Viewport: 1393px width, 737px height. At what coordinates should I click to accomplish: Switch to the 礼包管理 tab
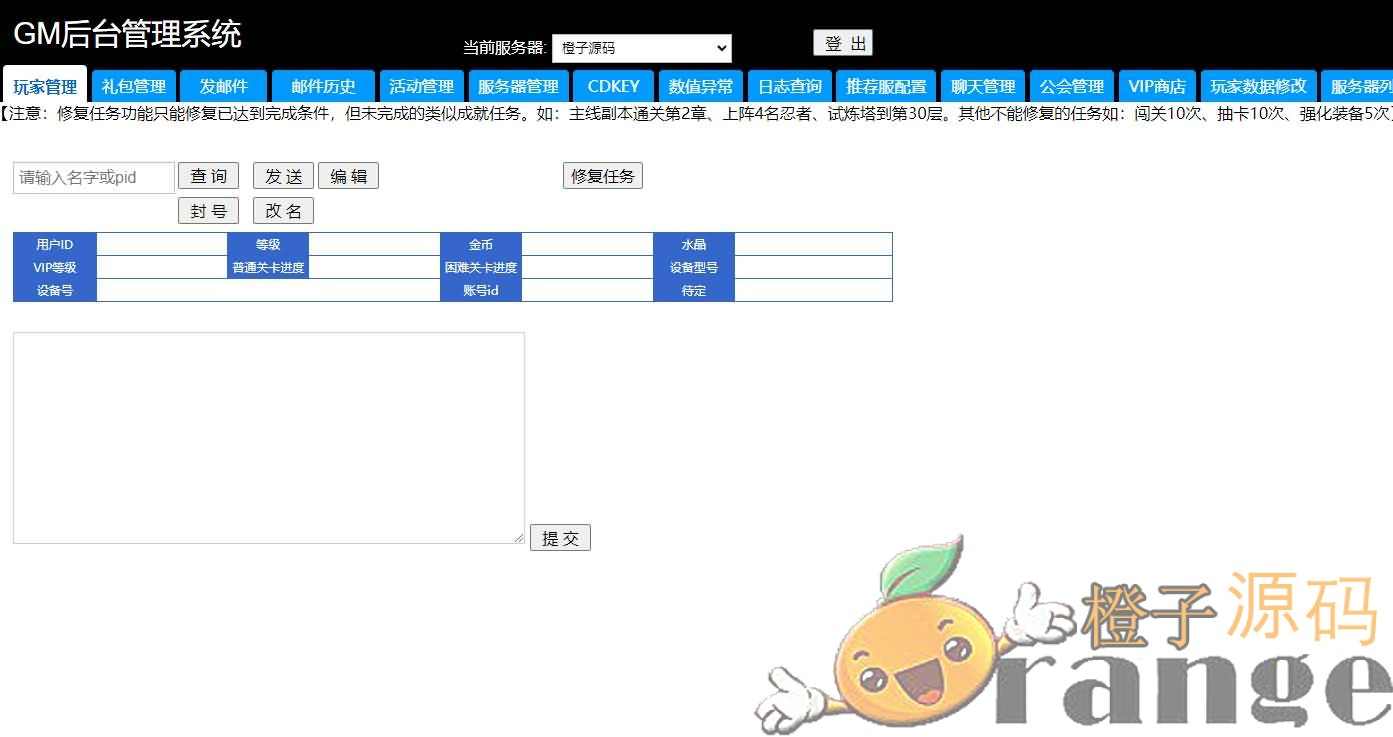(x=134, y=86)
